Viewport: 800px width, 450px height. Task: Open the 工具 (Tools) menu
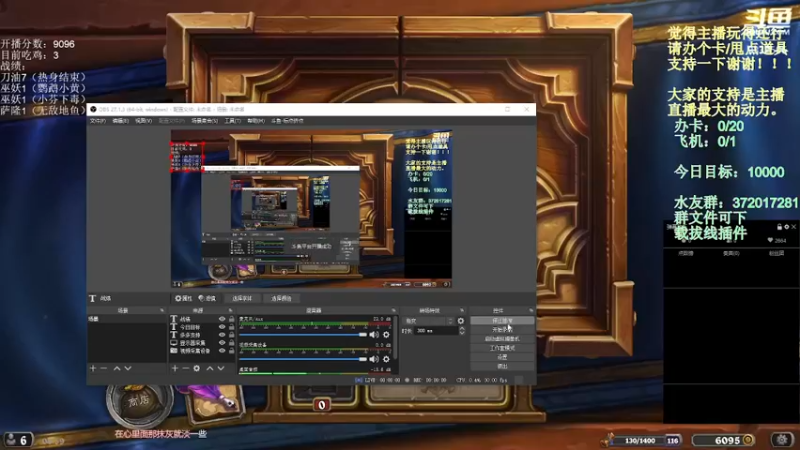[232, 121]
